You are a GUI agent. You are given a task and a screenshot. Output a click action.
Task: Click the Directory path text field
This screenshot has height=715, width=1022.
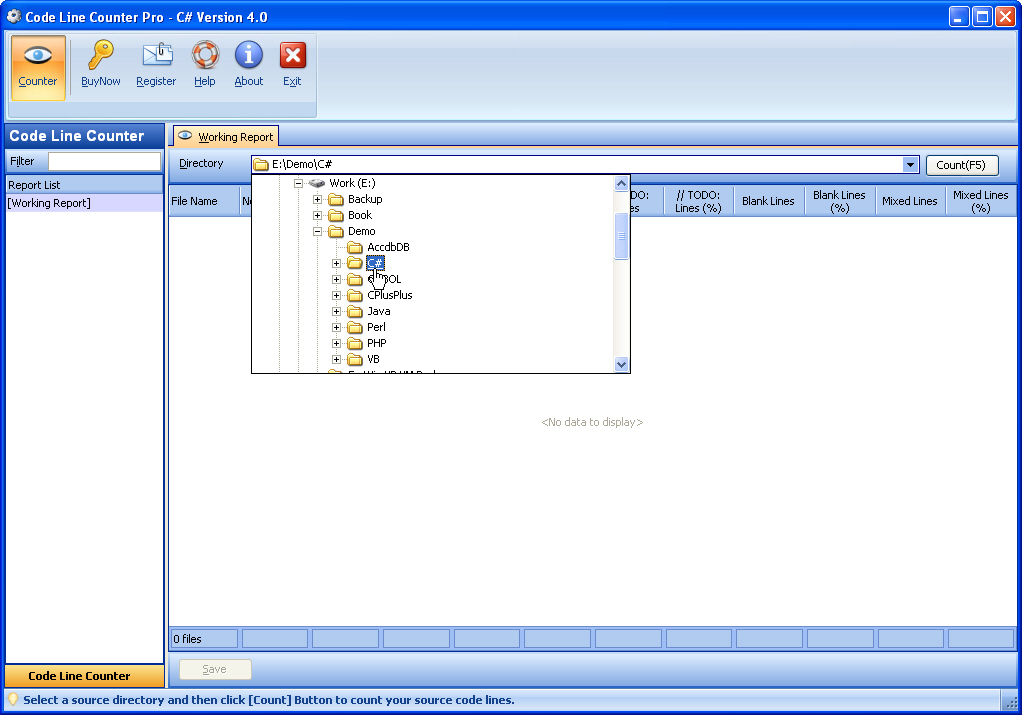click(585, 164)
